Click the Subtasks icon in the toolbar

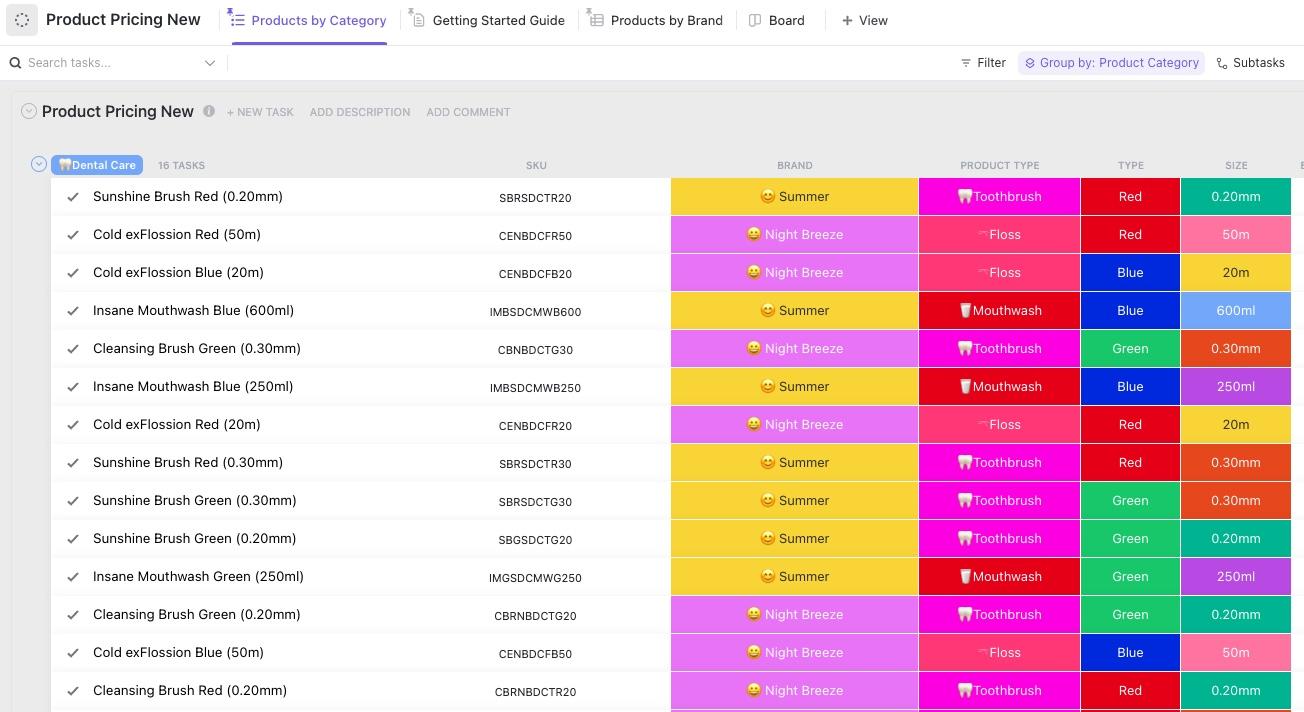[x=1221, y=62]
